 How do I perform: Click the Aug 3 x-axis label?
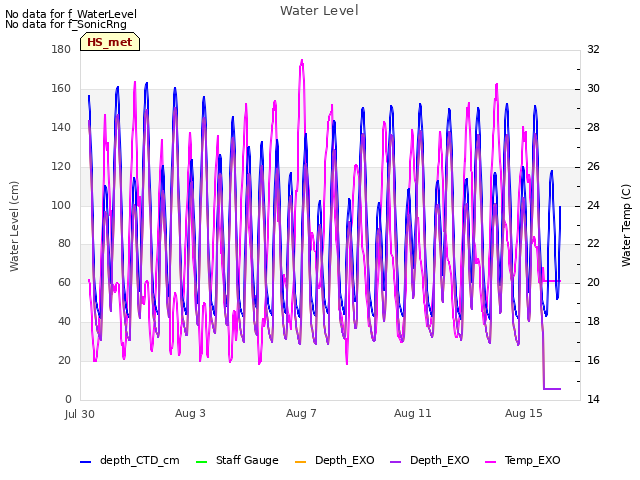click(x=190, y=413)
